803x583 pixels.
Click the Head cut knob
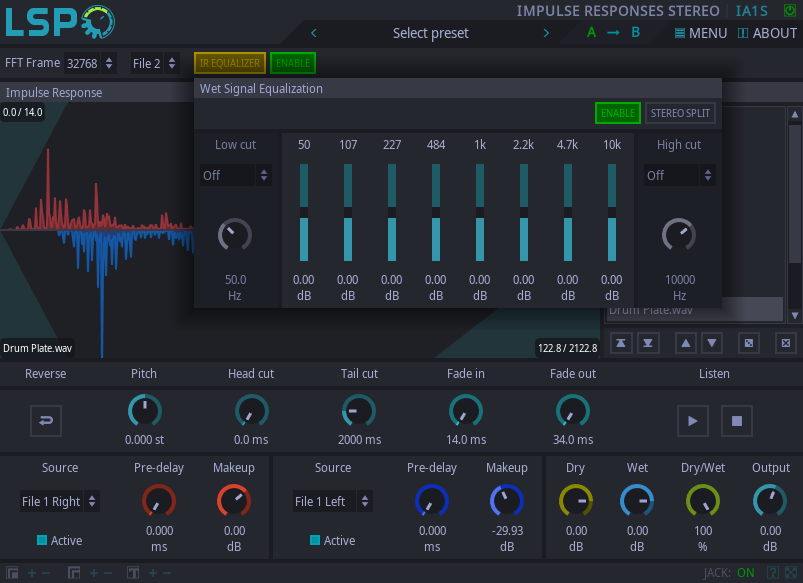point(251,411)
